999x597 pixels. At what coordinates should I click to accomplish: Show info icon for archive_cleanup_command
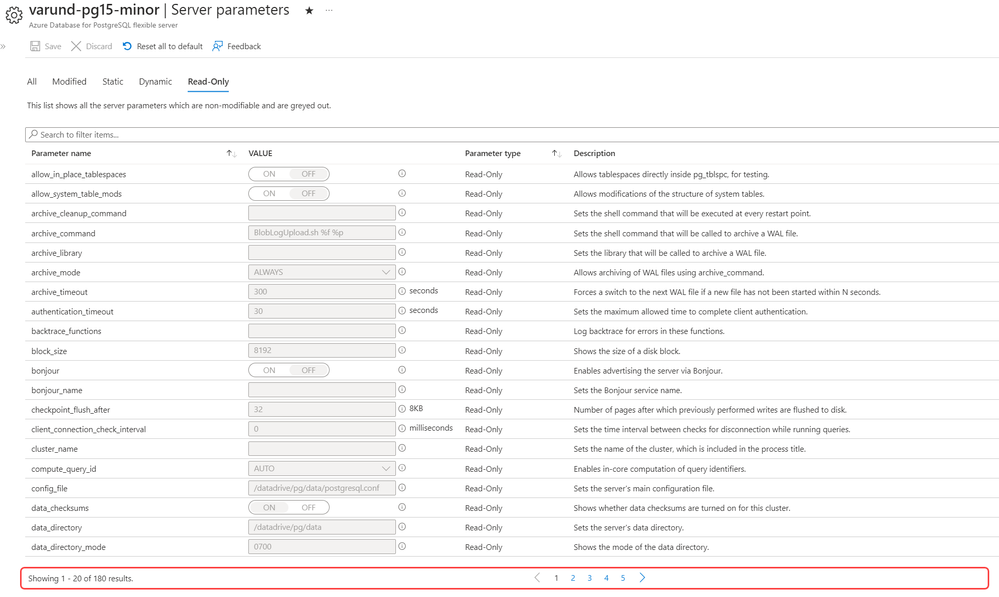[402, 213]
